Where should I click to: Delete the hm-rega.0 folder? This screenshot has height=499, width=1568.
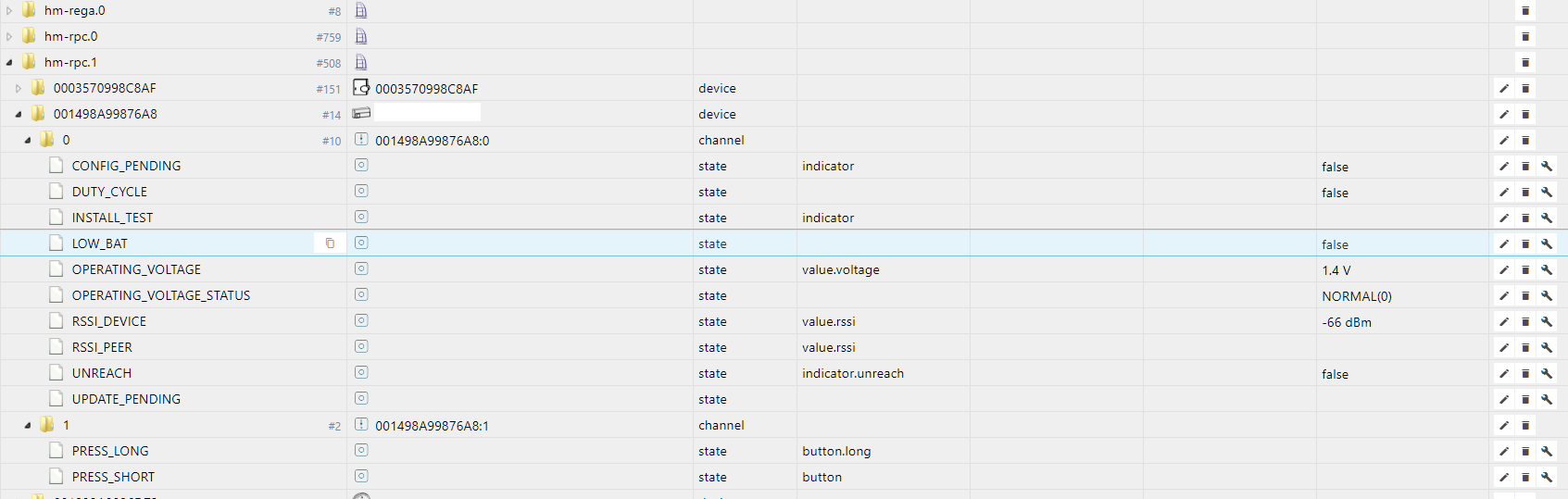(x=1525, y=11)
